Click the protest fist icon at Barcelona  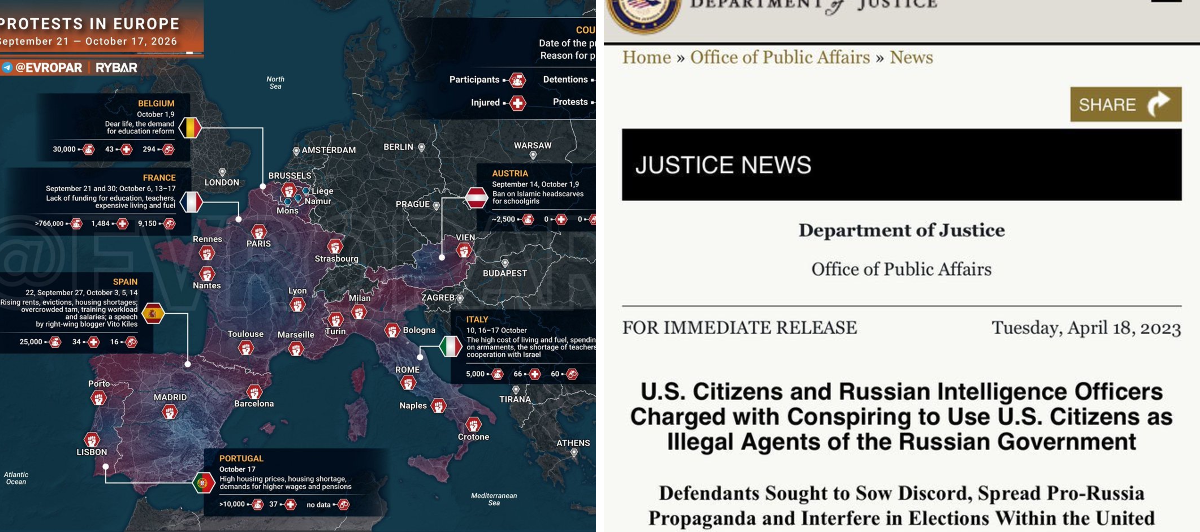pyautogui.click(x=253, y=391)
